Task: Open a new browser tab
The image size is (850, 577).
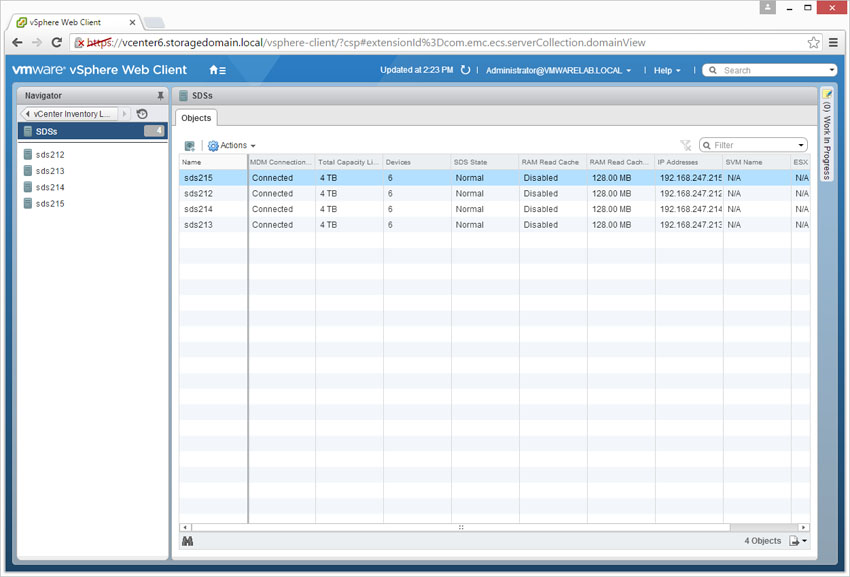Action: pos(154,22)
